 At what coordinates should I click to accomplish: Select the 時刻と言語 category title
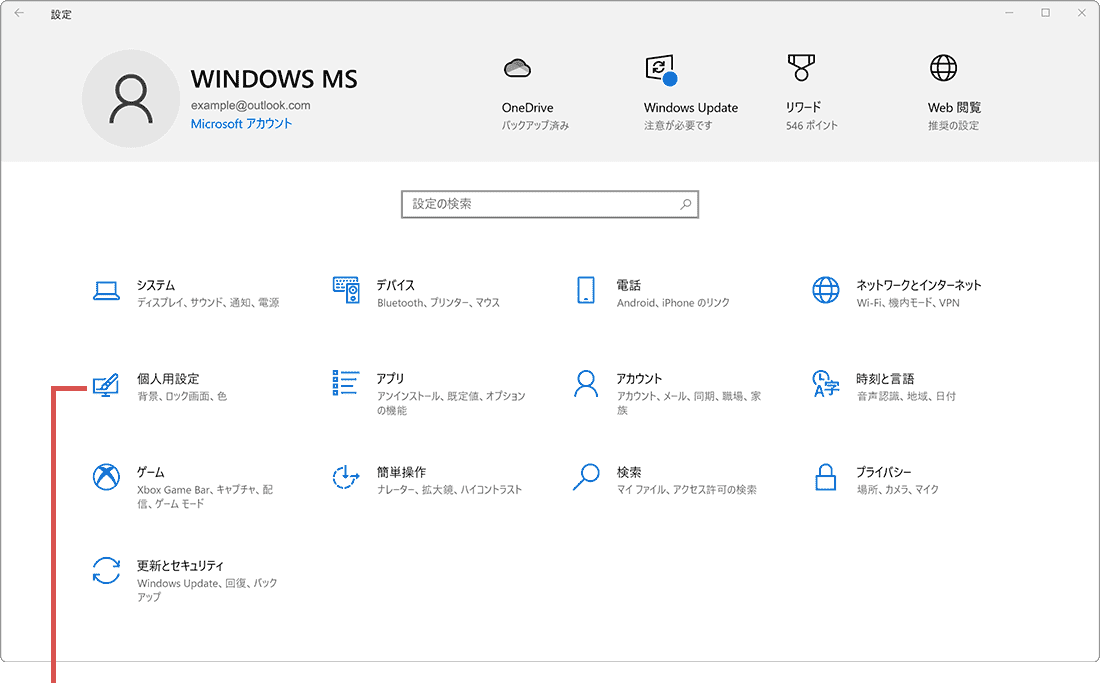(x=885, y=379)
